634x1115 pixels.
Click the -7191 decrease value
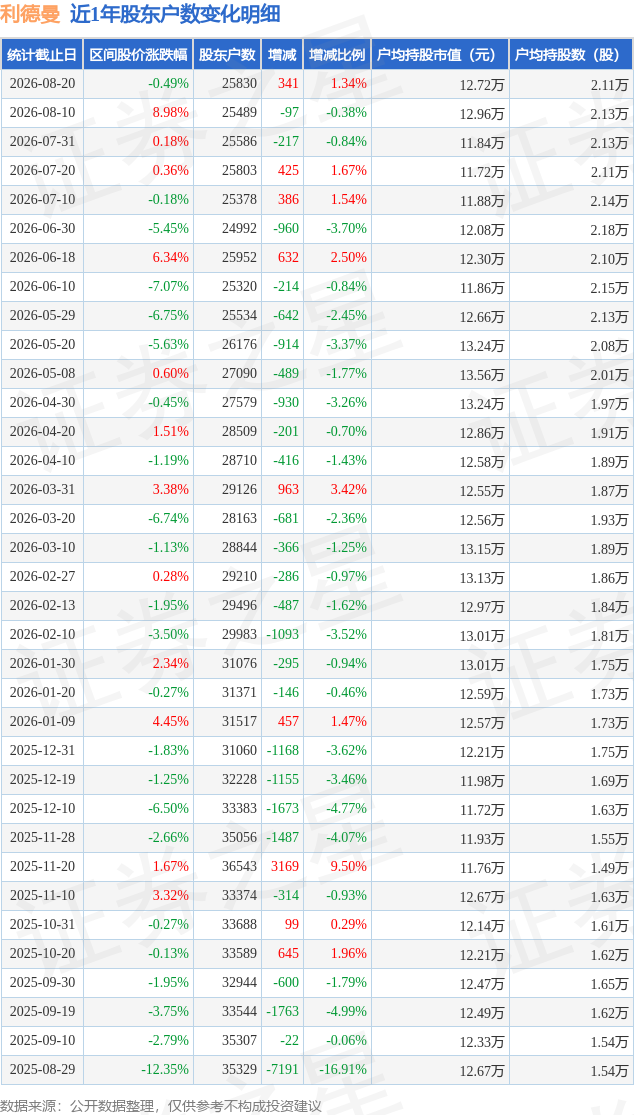(x=284, y=1069)
